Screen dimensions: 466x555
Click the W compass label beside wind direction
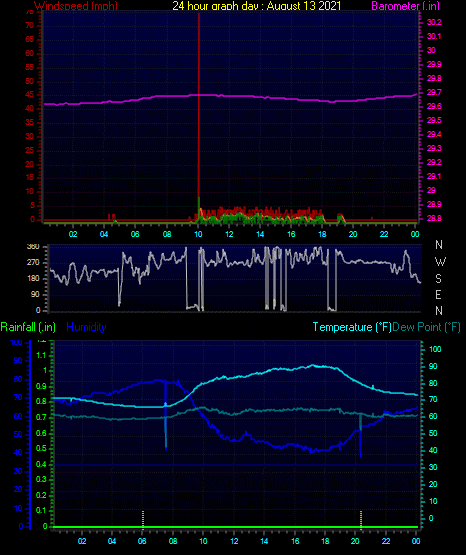[440, 262]
